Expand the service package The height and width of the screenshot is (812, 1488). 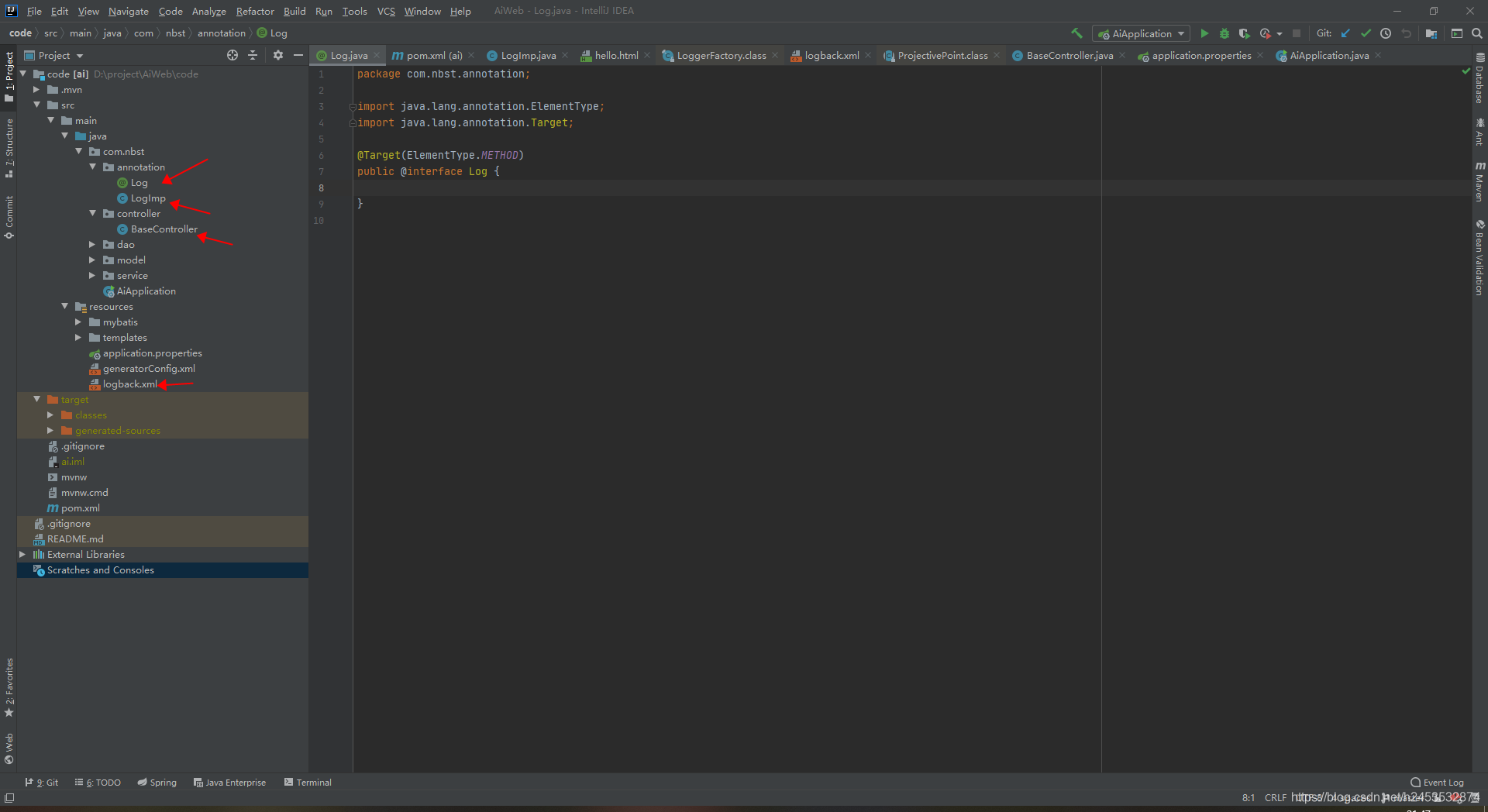pos(92,275)
